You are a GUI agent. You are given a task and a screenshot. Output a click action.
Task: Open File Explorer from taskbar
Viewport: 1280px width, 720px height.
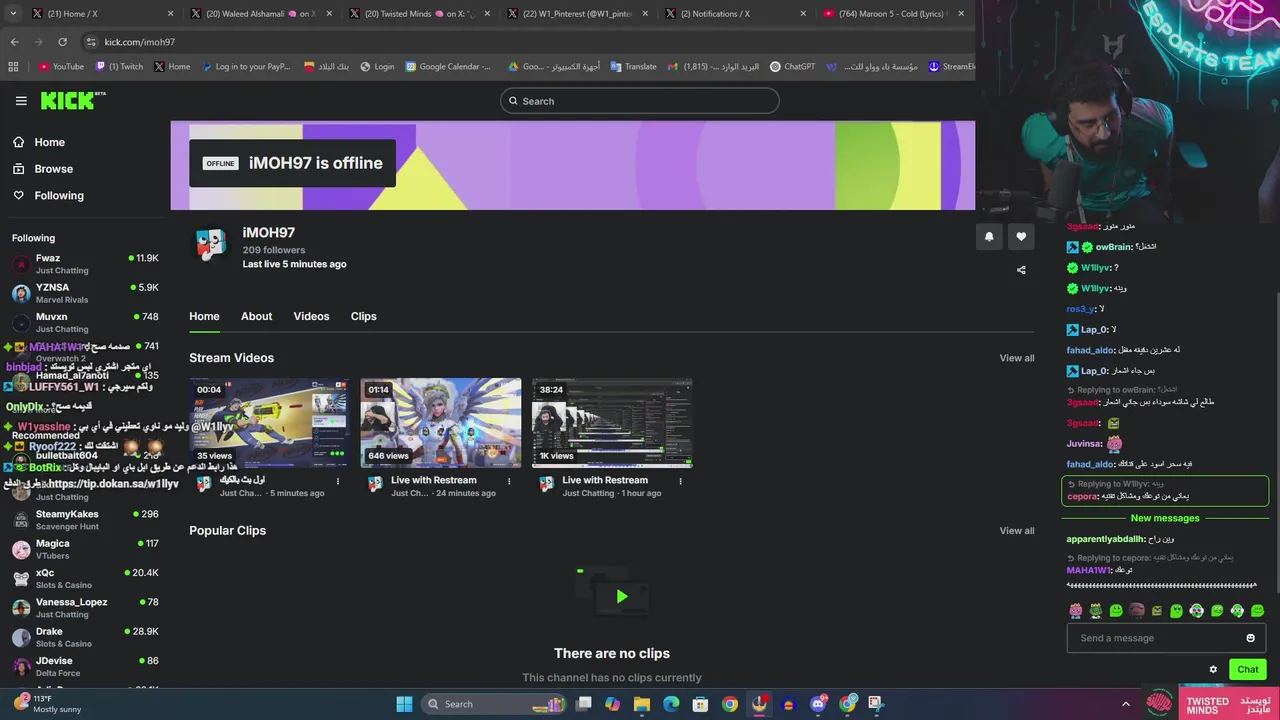point(642,704)
